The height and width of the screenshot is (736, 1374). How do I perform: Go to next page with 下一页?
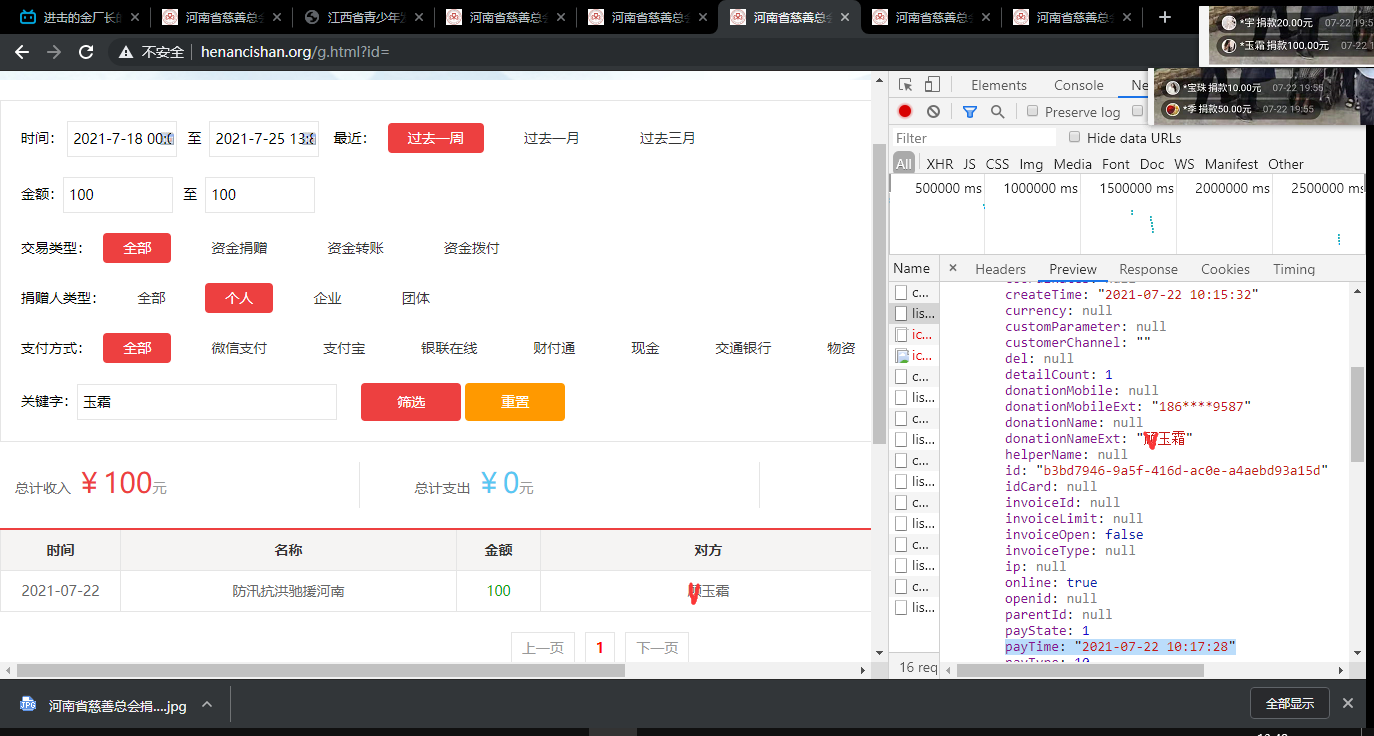click(x=657, y=648)
